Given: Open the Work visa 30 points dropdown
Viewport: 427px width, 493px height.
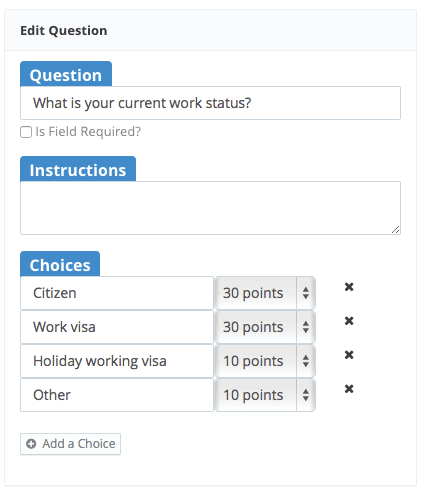Looking at the screenshot, I should tap(265, 327).
